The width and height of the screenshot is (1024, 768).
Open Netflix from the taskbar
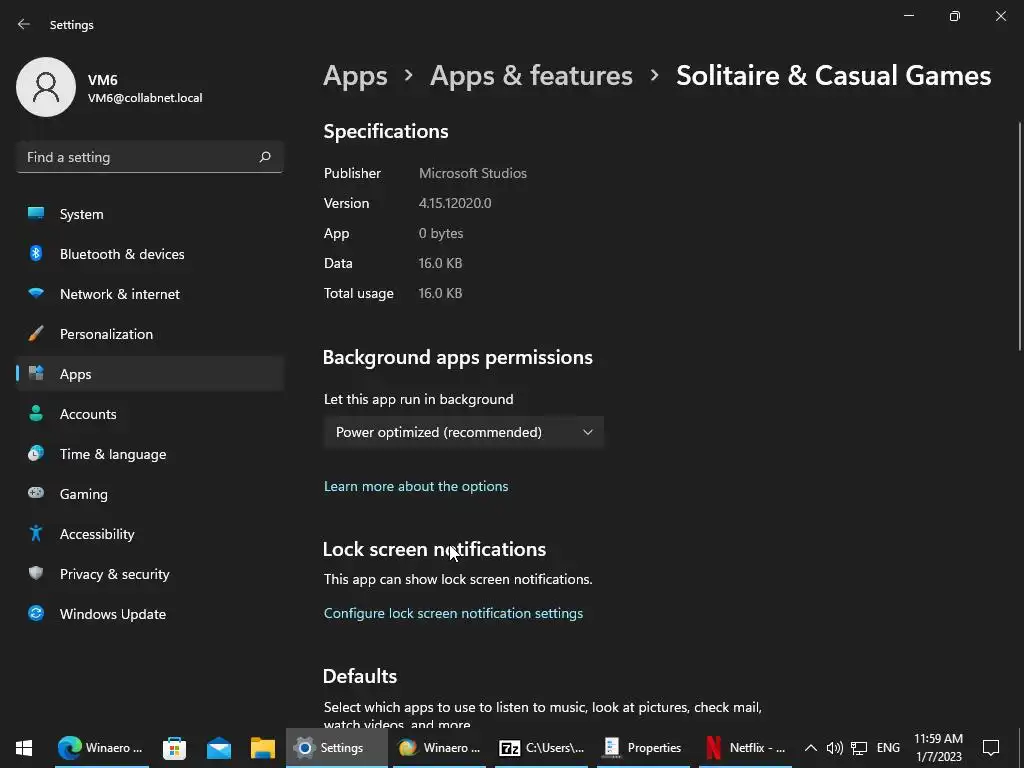click(x=745, y=748)
